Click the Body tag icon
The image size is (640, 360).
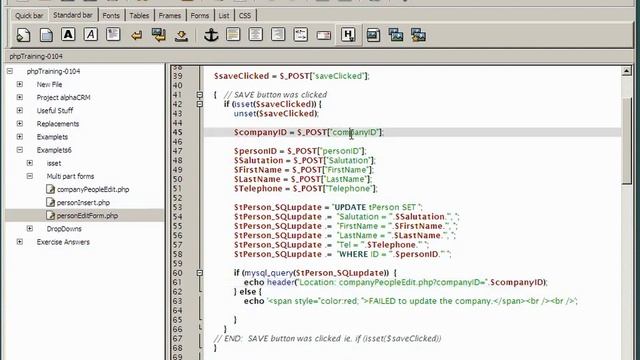[x=46, y=35]
